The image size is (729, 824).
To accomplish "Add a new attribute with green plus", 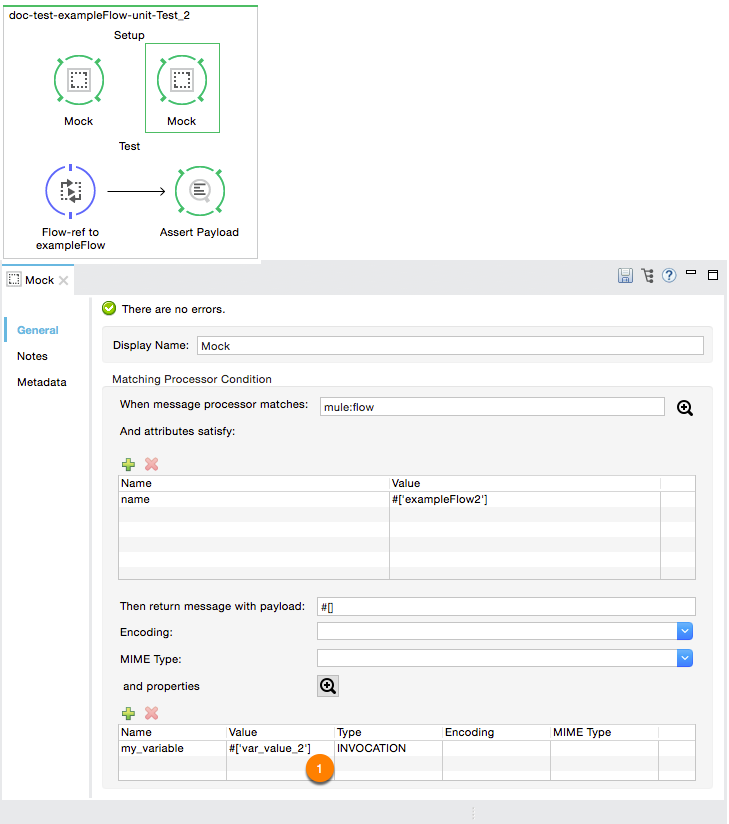I will (128, 464).
